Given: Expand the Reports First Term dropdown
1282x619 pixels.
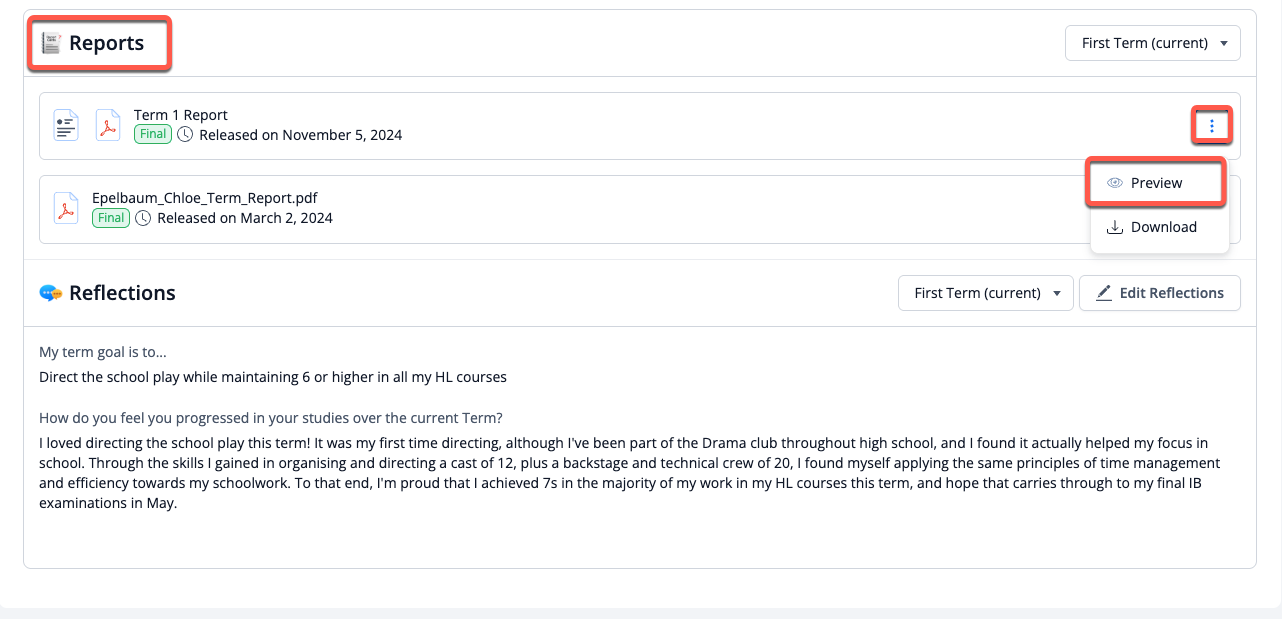Looking at the screenshot, I should [x=1153, y=43].
